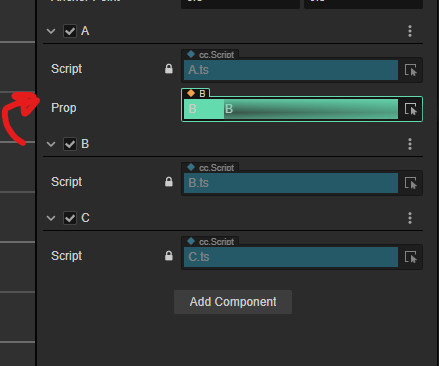Collapse the B component section
Image resolution: width=439 pixels, height=366 pixels.
pos(51,144)
